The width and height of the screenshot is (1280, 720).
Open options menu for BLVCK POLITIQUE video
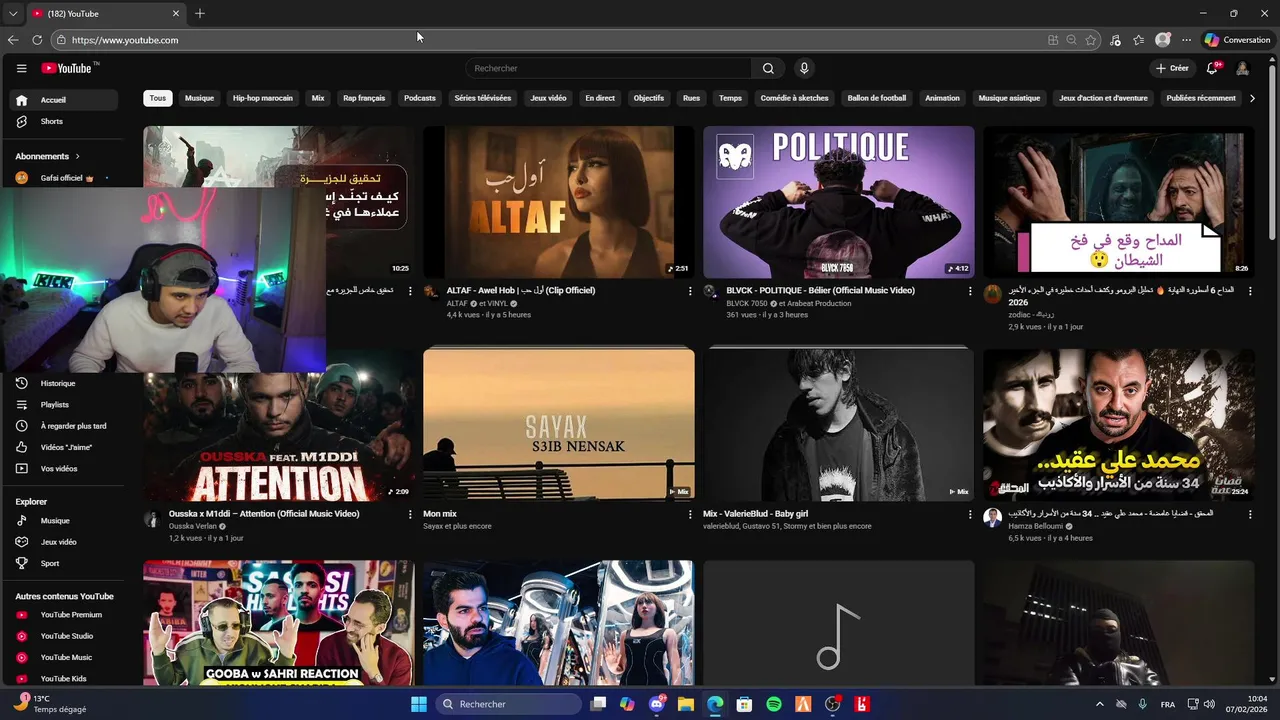(969, 291)
